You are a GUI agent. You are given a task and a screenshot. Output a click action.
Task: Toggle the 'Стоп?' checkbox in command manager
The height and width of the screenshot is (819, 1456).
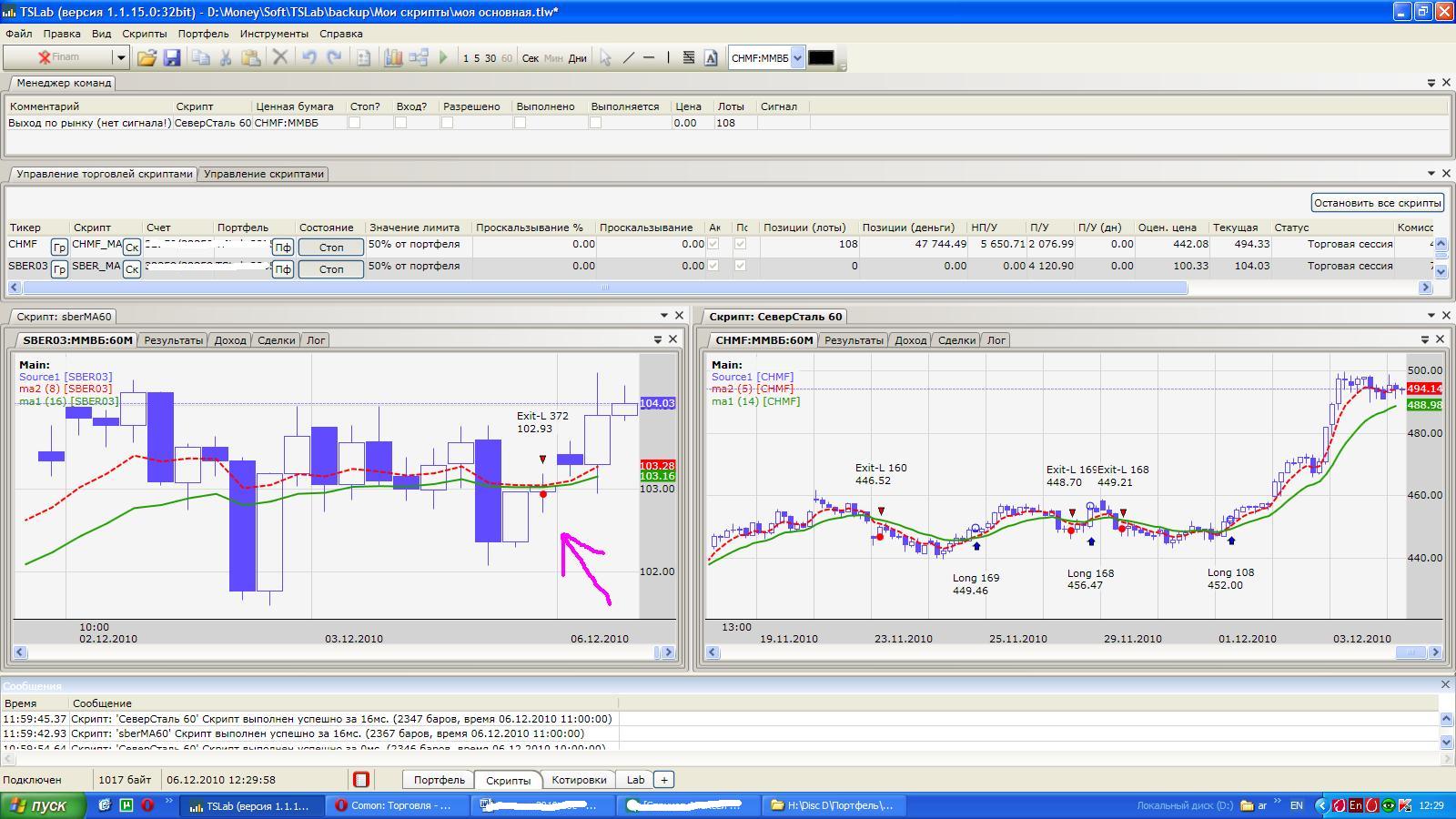click(355, 123)
